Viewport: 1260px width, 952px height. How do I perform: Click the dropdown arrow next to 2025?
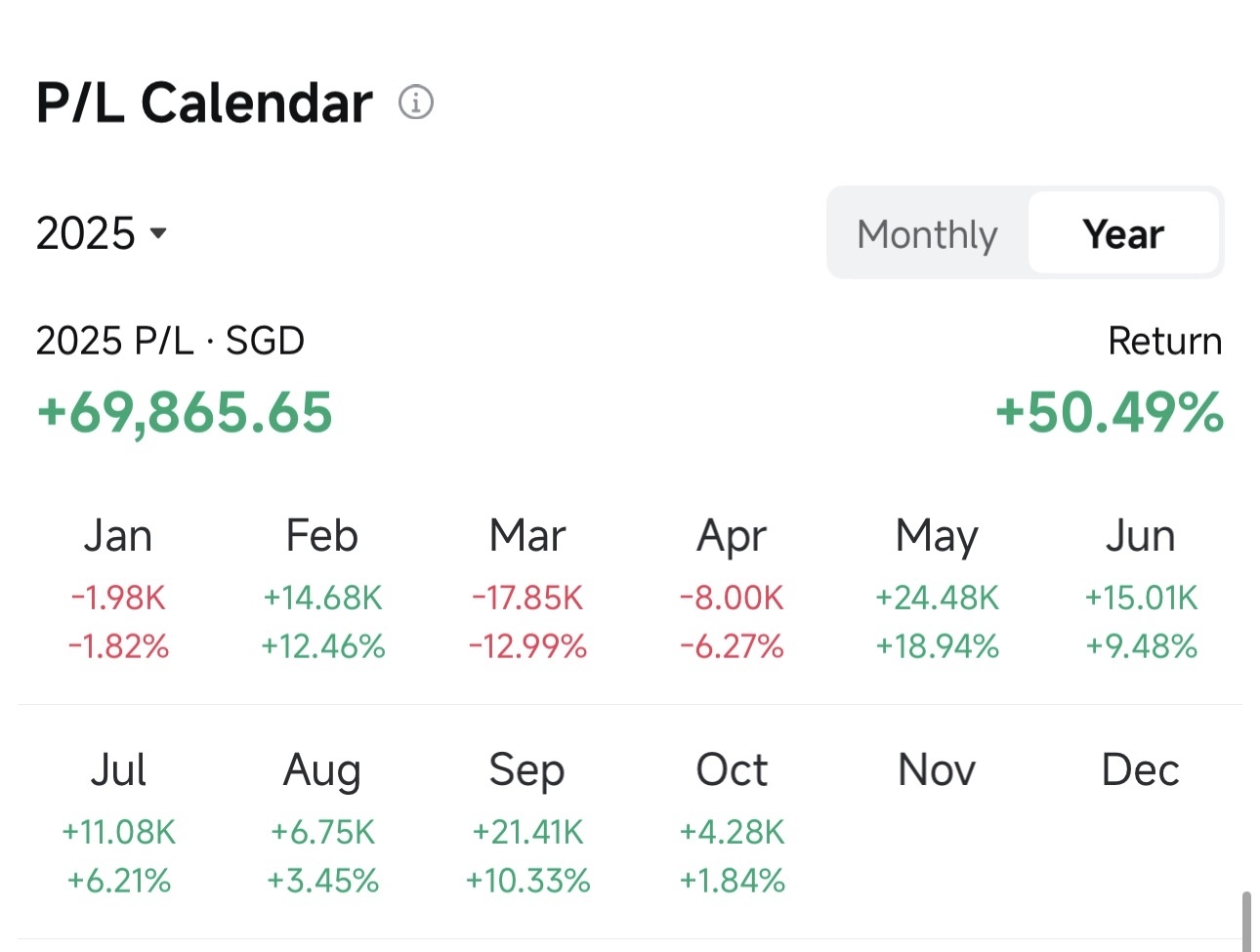tap(158, 233)
